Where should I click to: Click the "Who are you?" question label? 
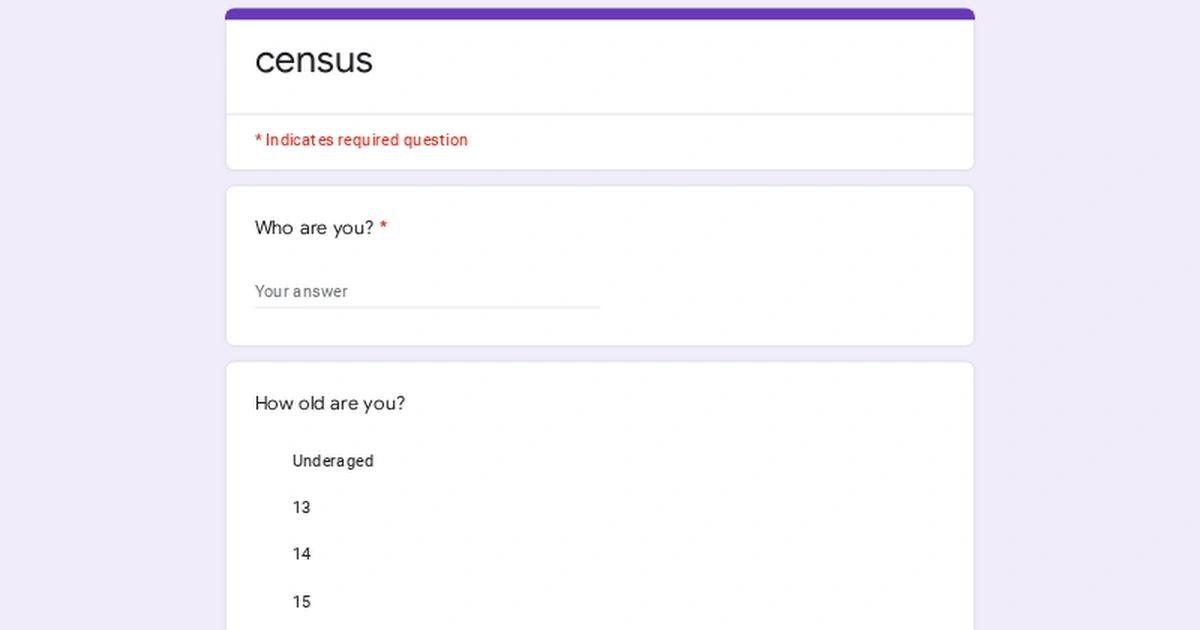click(313, 228)
